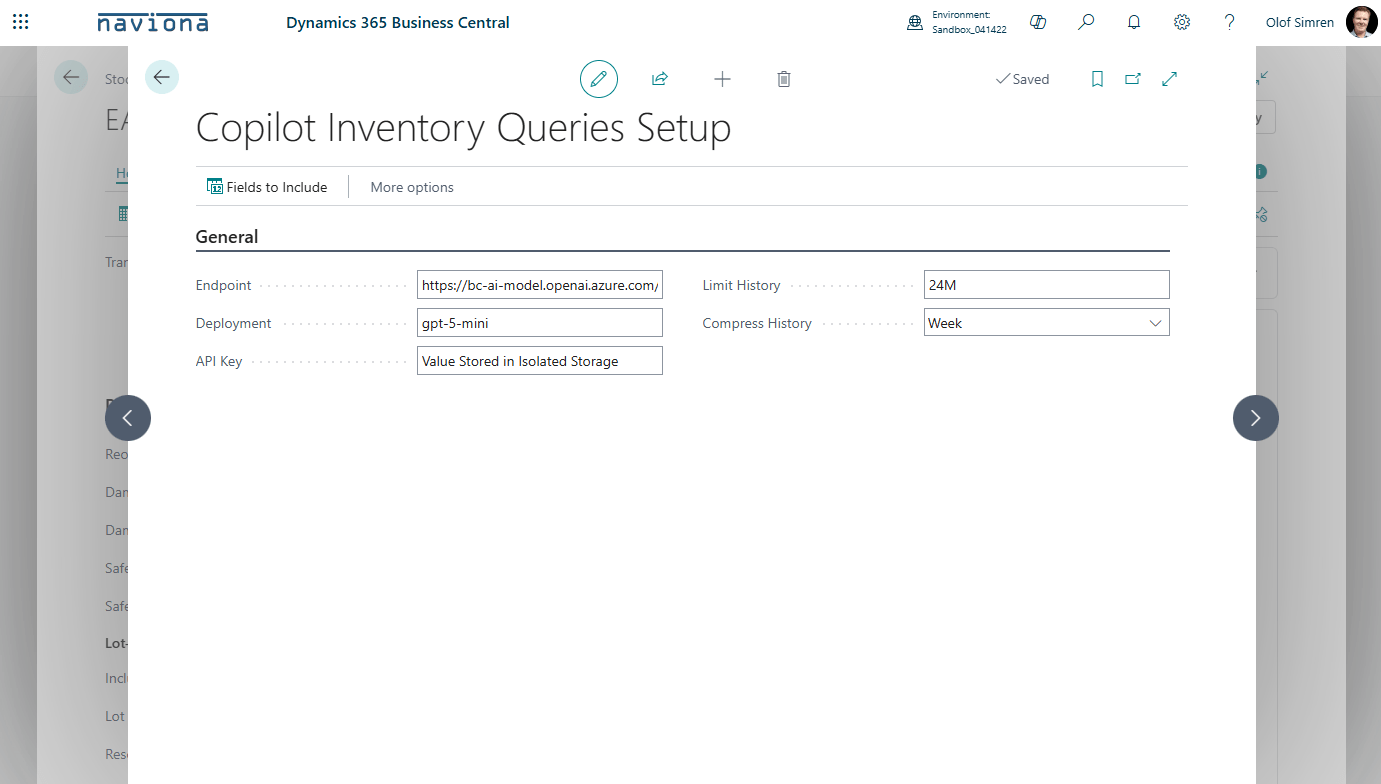Click the Copilot Inventory Queries Setup page title
1381x784 pixels.
[463, 128]
